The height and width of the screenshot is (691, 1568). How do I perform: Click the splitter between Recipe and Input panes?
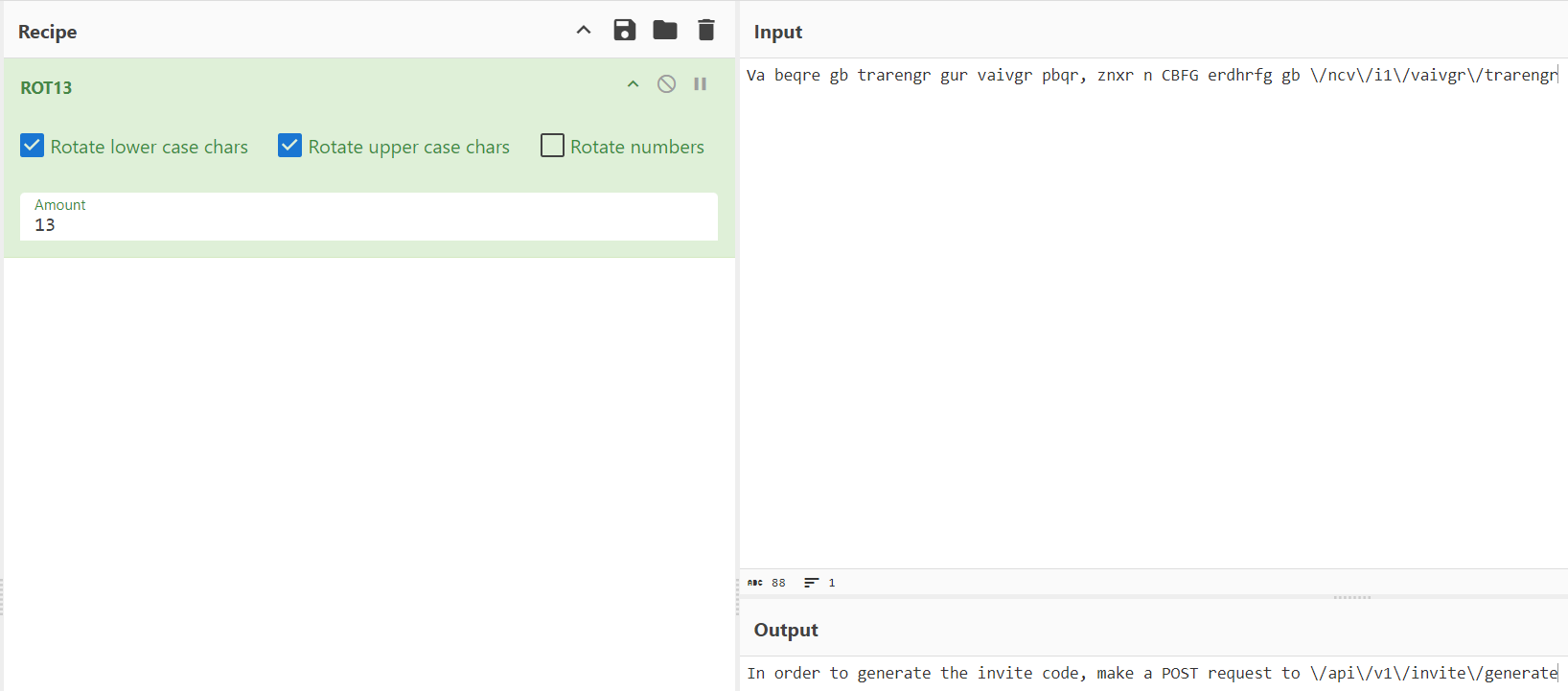tap(737, 345)
